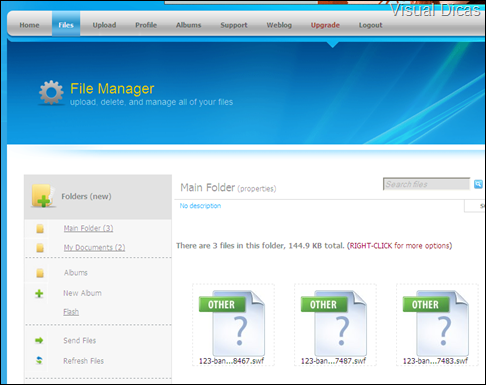Open the Weblog tab

[x=279, y=25]
